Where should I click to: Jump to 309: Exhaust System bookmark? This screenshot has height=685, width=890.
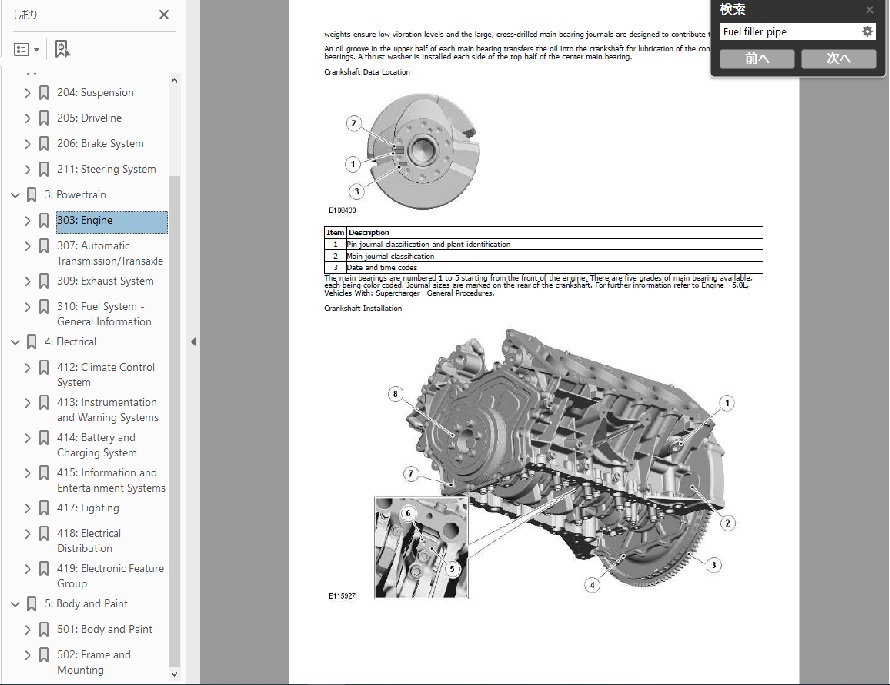(x=105, y=281)
